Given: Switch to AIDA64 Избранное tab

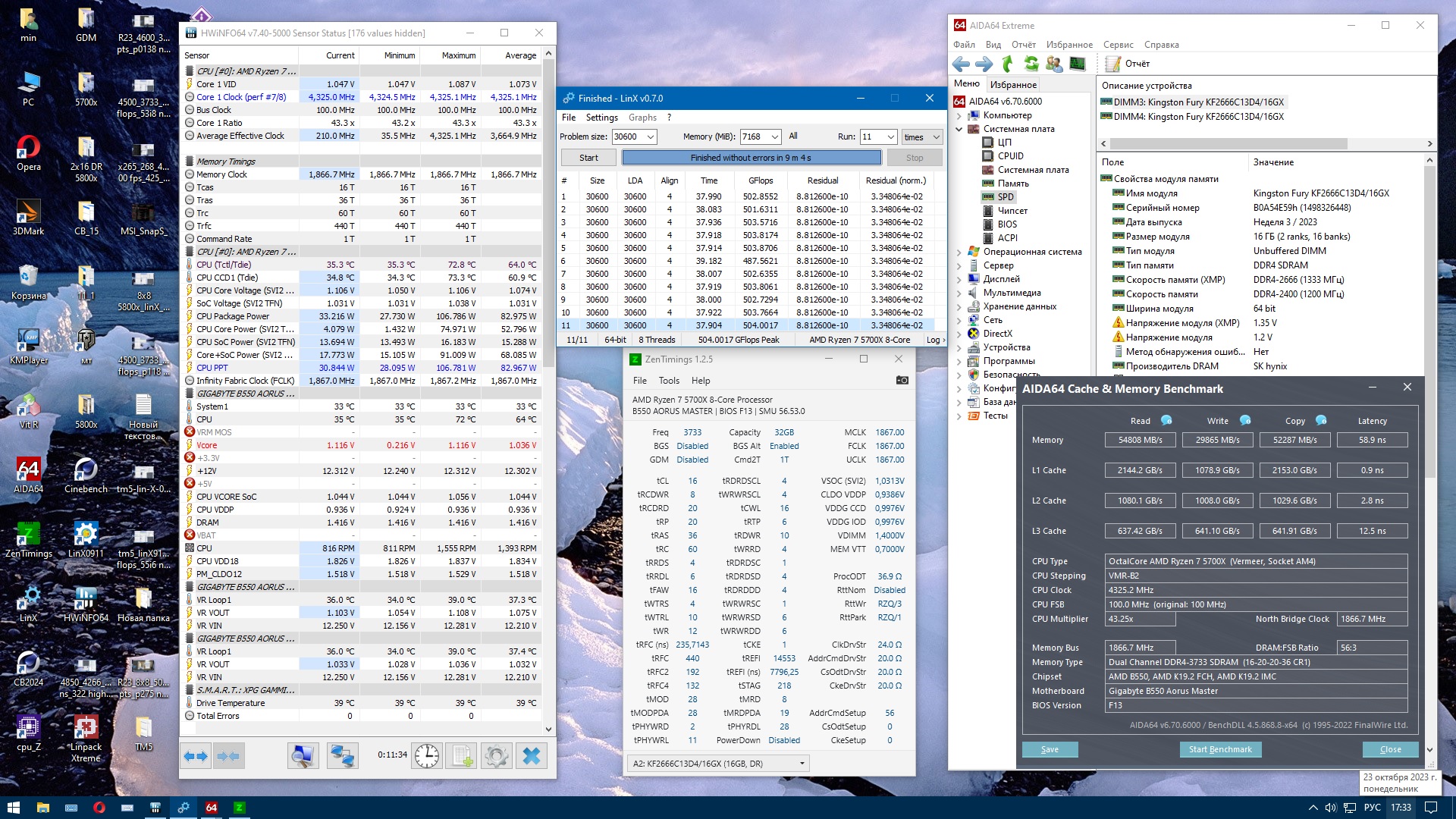Looking at the screenshot, I should click(x=1012, y=85).
